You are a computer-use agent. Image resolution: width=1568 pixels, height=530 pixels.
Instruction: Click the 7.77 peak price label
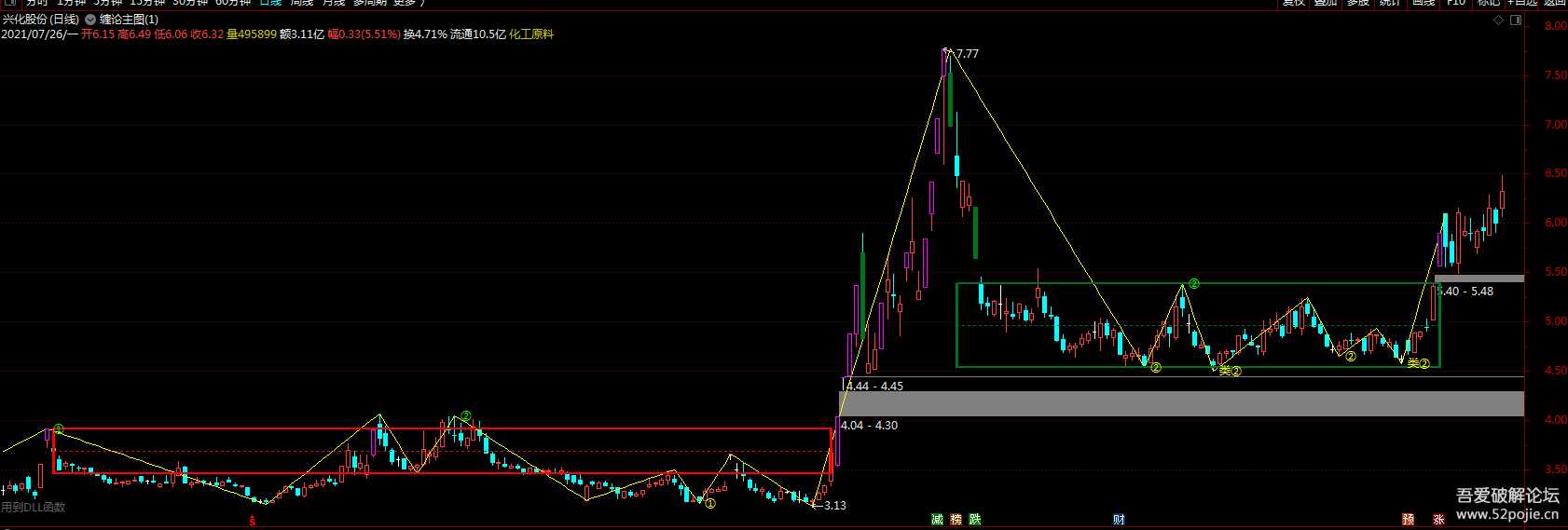967,54
